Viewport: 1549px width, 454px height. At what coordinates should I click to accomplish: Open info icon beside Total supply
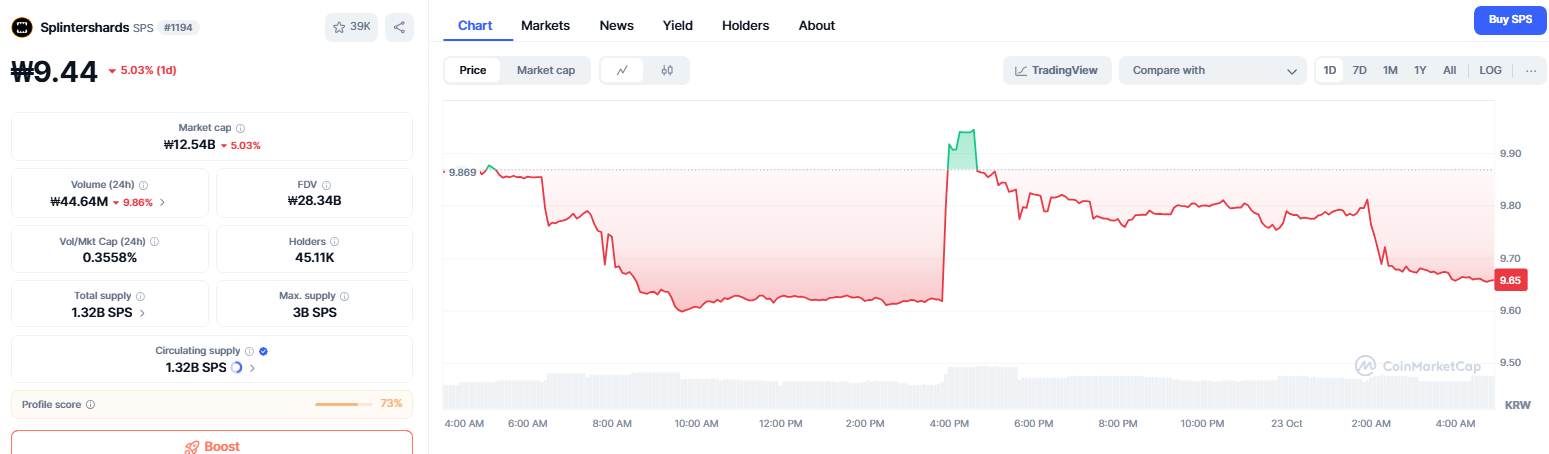pos(140,296)
